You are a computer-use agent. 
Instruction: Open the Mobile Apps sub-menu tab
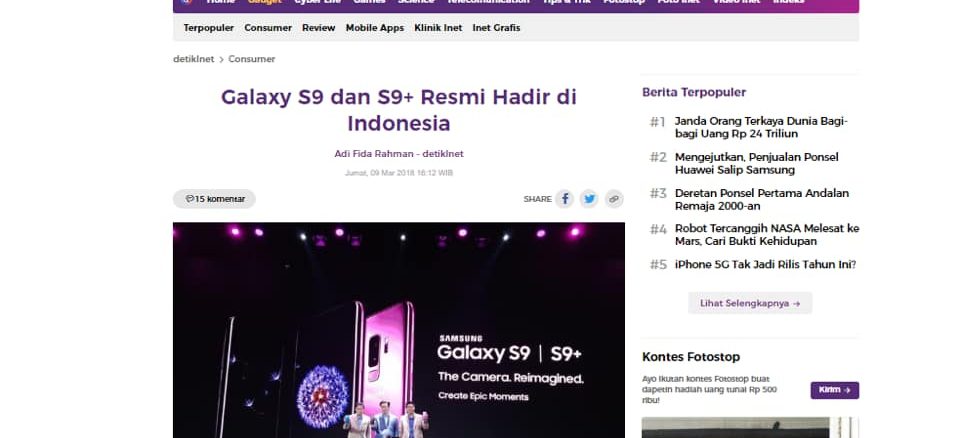coord(375,28)
